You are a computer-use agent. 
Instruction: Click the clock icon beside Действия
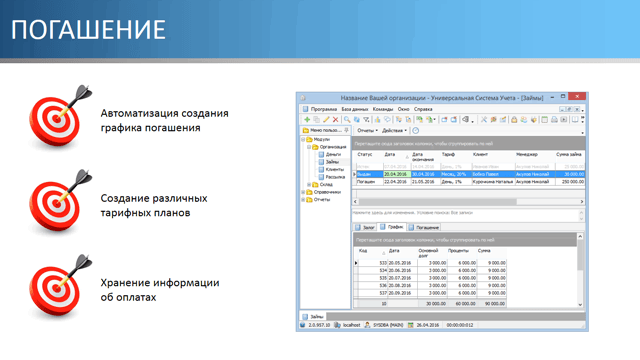coord(416,131)
